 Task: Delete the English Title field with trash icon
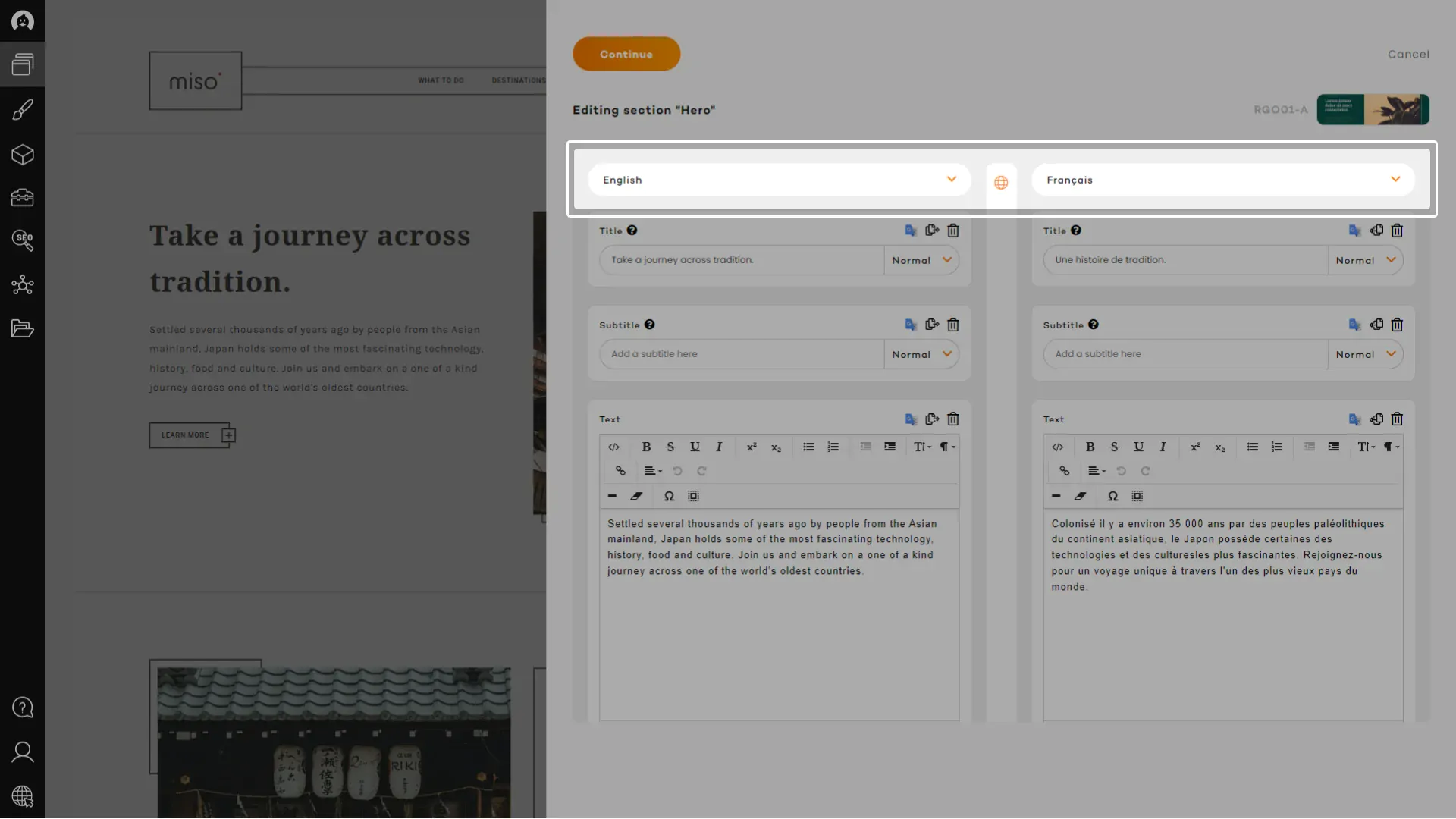953,231
